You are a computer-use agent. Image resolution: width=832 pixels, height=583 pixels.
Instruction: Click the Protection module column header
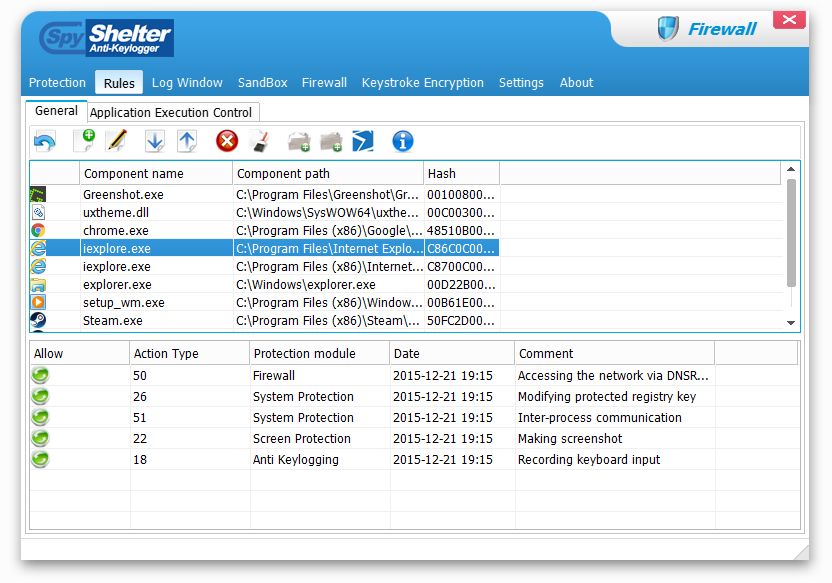click(x=319, y=353)
